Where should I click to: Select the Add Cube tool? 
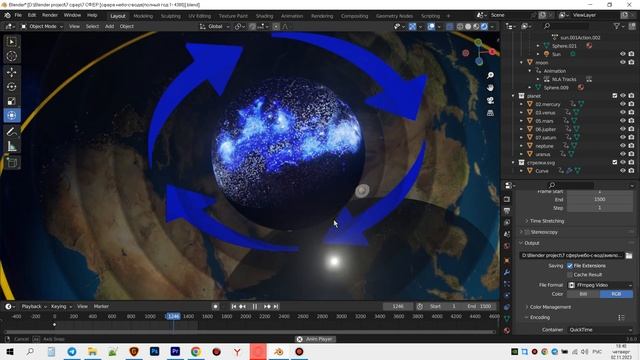coord(11,162)
